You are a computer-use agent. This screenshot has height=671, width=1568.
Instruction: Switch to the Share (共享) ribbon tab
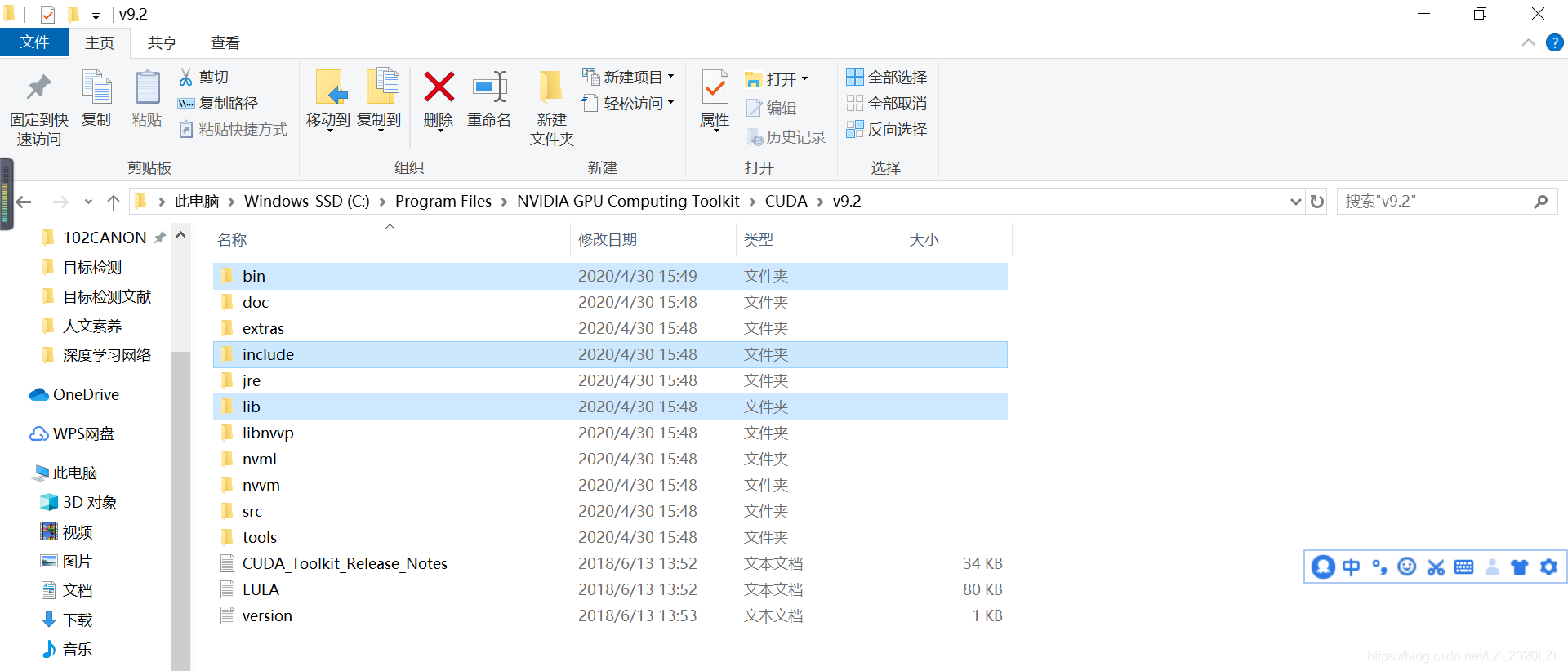[163, 43]
